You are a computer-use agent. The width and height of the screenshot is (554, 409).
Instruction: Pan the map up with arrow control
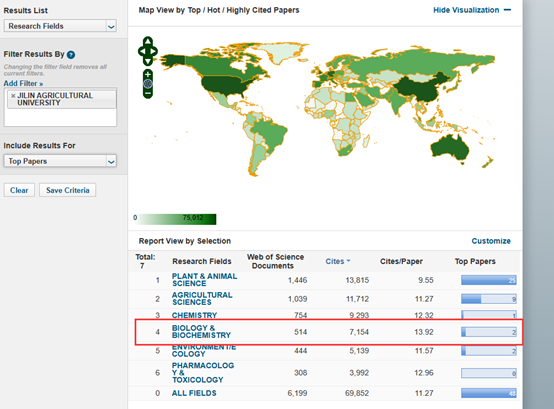tap(148, 41)
